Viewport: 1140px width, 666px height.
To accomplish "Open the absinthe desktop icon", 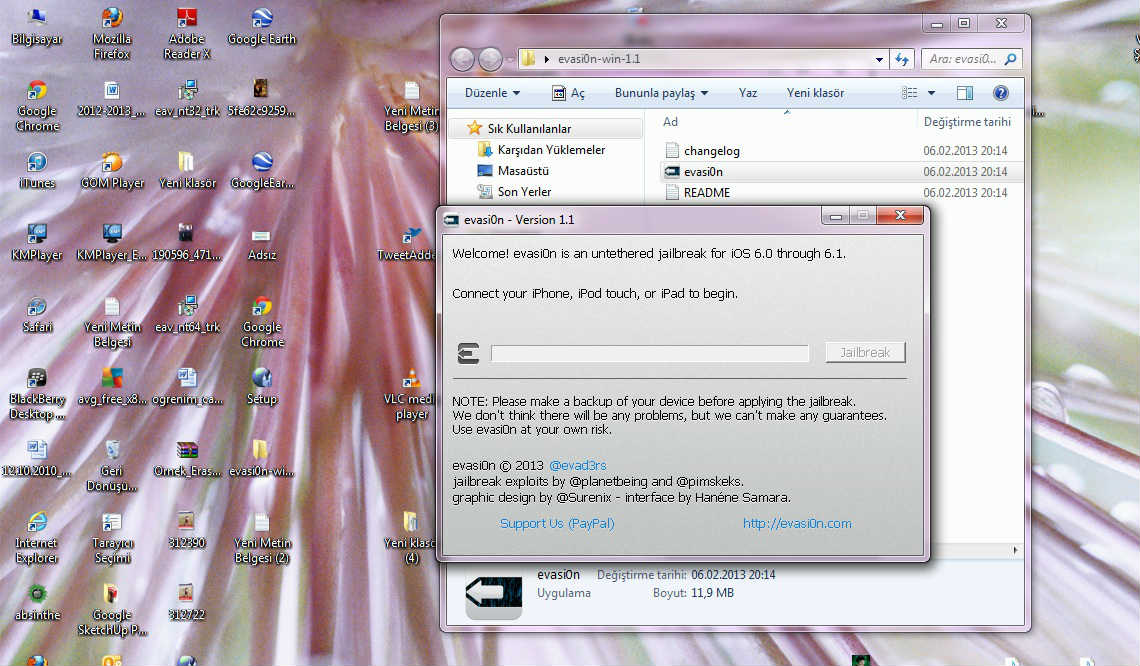I will click(x=36, y=603).
